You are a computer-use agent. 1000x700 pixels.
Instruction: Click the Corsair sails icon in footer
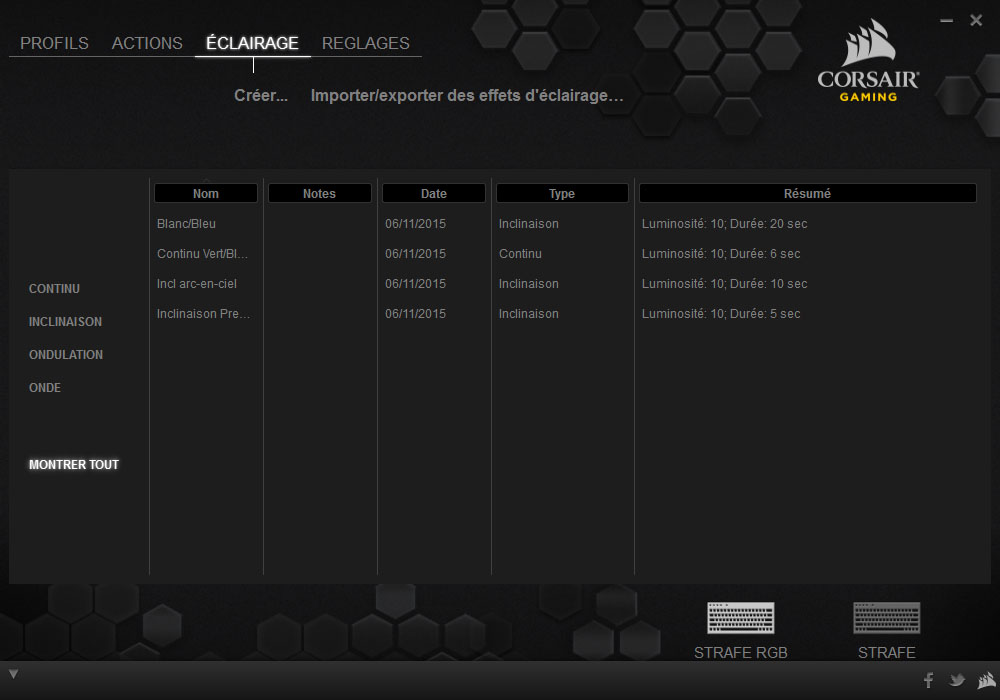[x=986, y=680]
